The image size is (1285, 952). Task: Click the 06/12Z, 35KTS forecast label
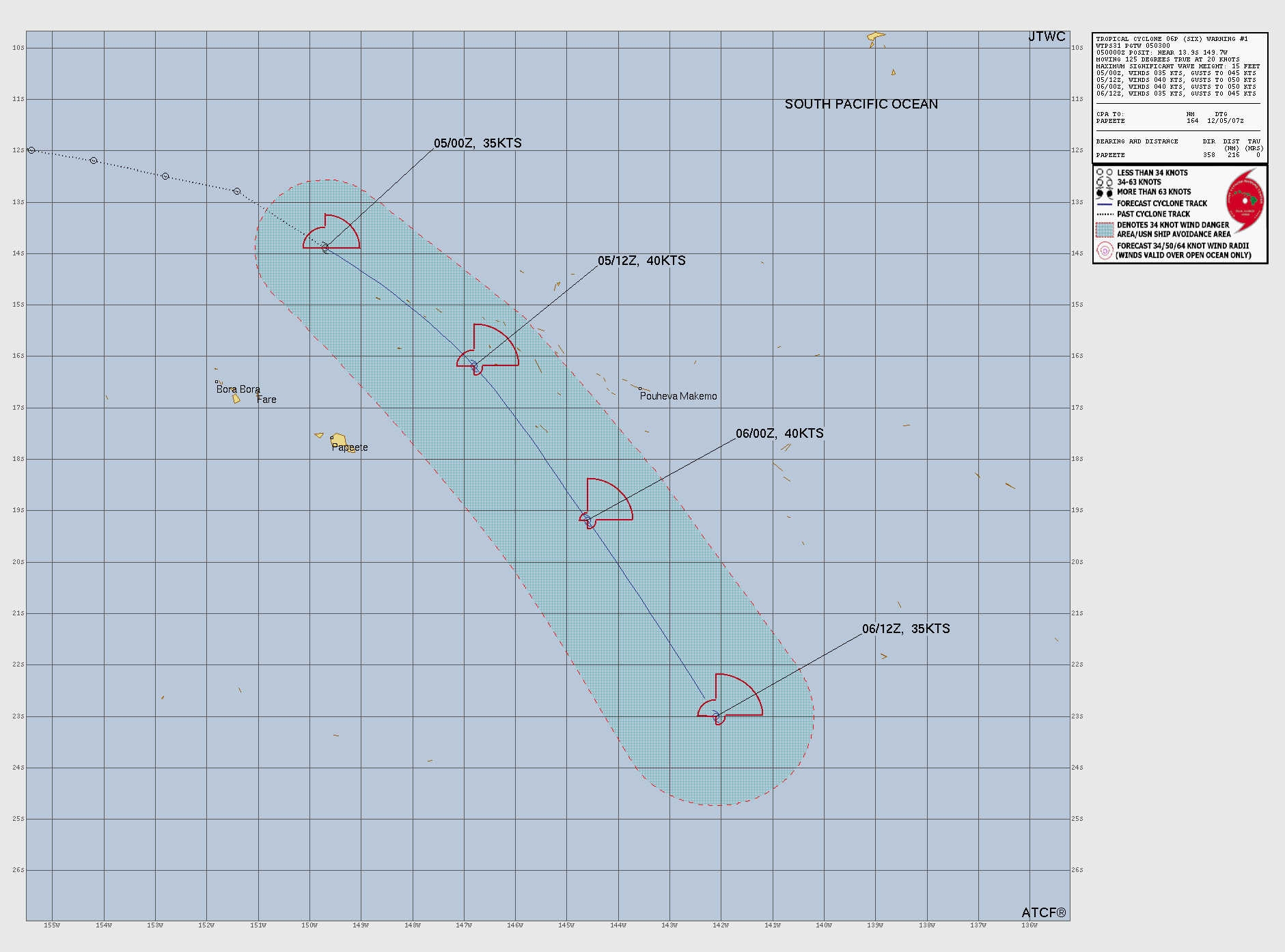click(x=905, y=629)
